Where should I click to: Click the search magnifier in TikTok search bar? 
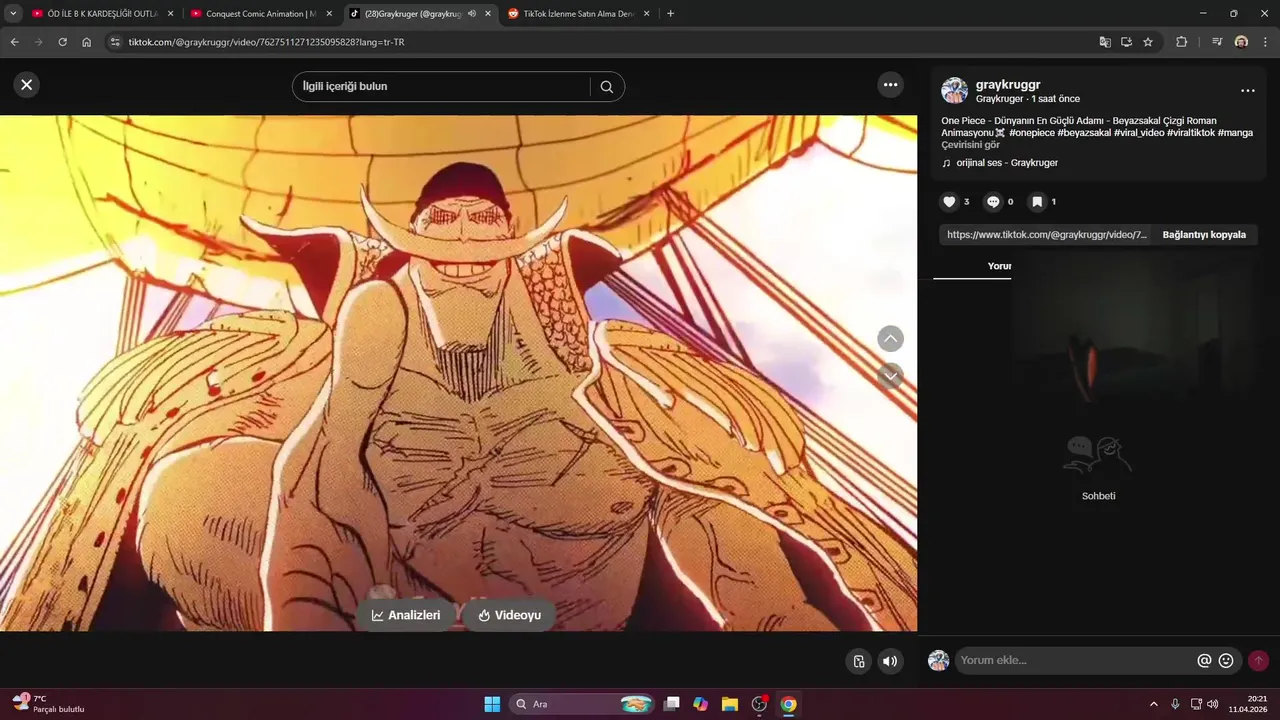pyautogui.click(x=606, y=87)
